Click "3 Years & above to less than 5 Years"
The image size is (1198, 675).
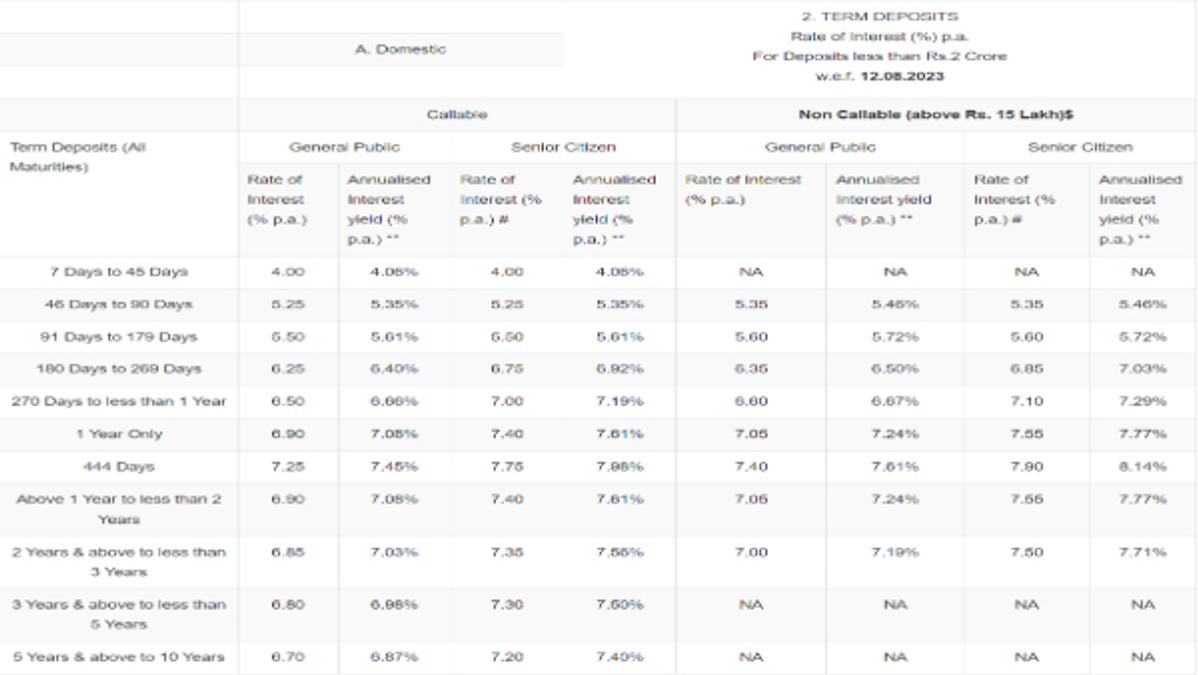pyautogui.click(x=118, y=614)
